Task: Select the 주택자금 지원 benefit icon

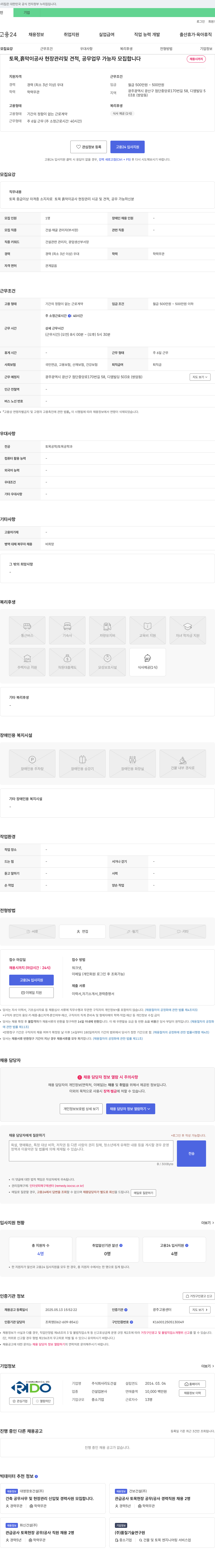Action: click(27, 662)
